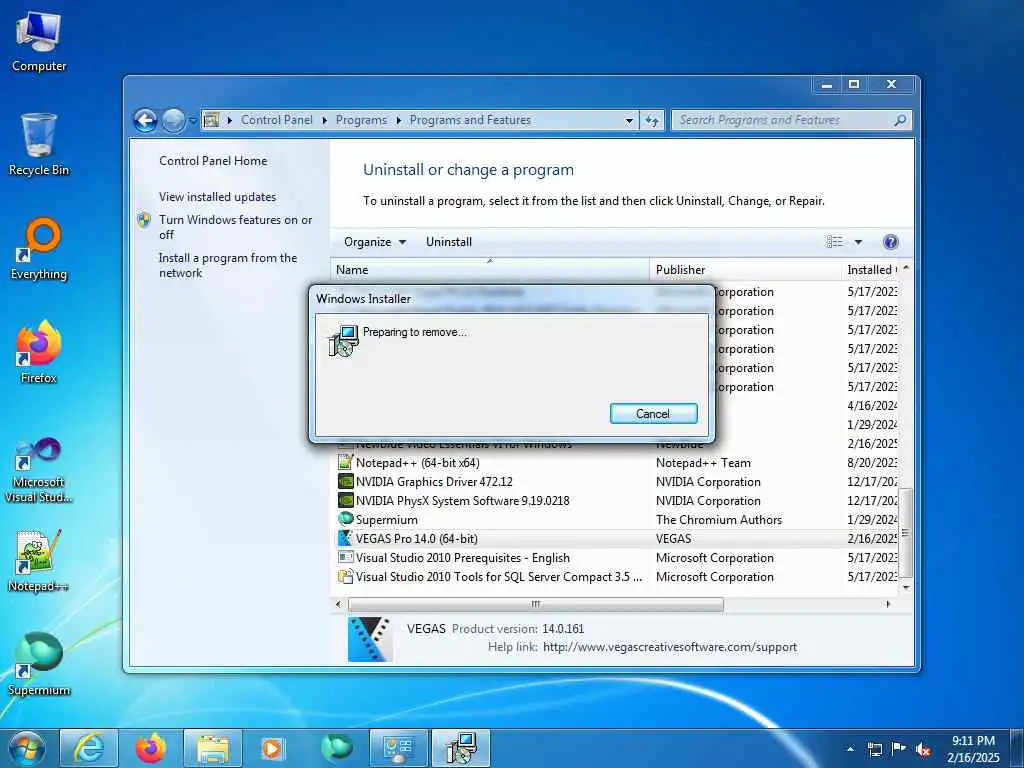Click the Programs and Features breadcrumb
The width and height of the screenshot is (1024, 768).
[x=470, y=120]
